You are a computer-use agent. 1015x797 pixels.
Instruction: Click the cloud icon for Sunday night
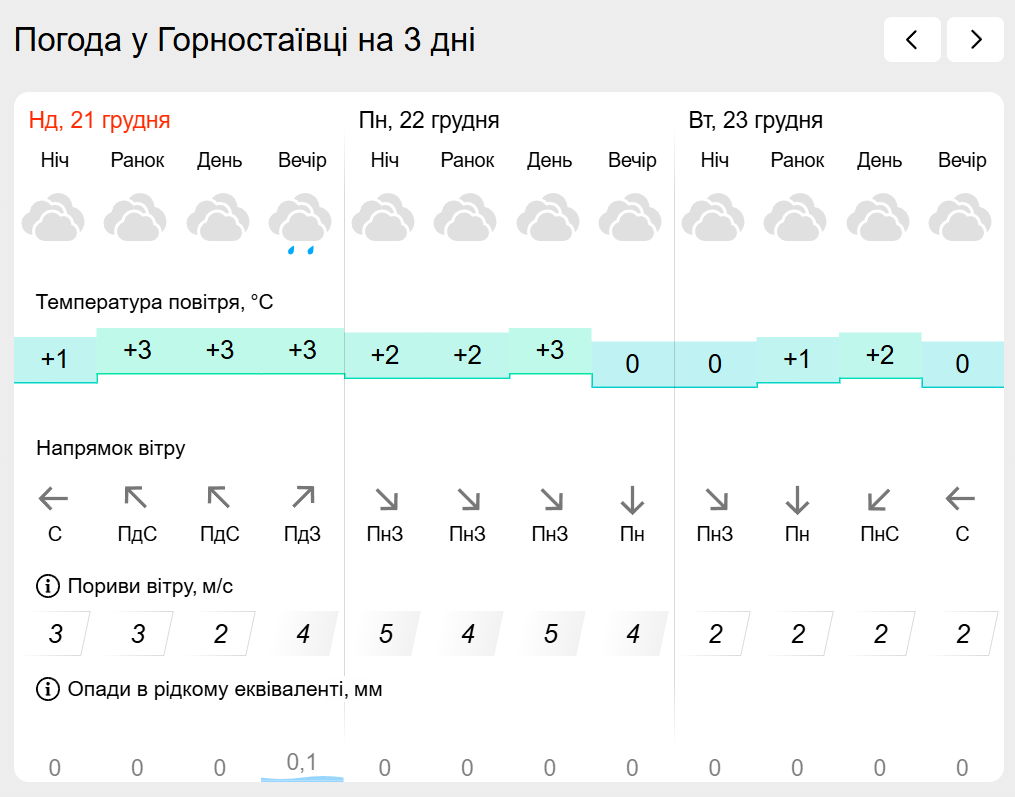(x=54, y=220)
